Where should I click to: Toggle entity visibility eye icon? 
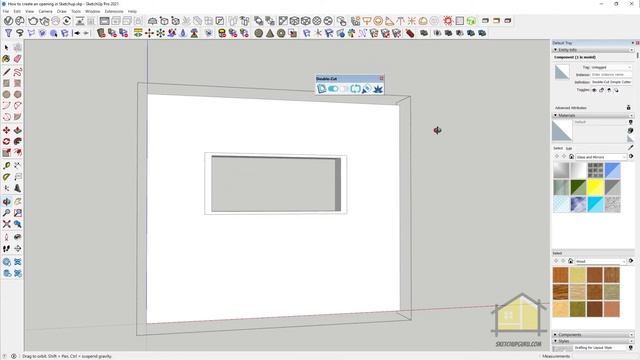(594, 90)
